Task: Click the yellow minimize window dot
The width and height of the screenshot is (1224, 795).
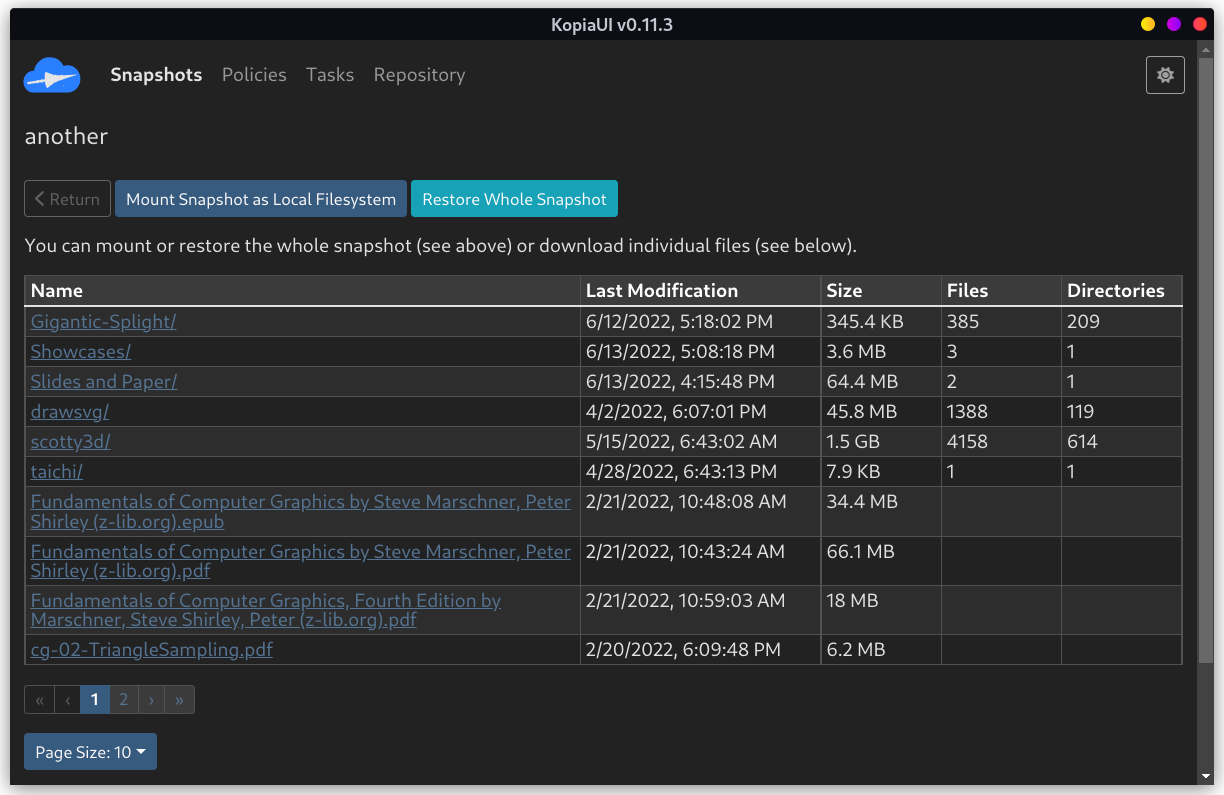Action: point(1148,24)
